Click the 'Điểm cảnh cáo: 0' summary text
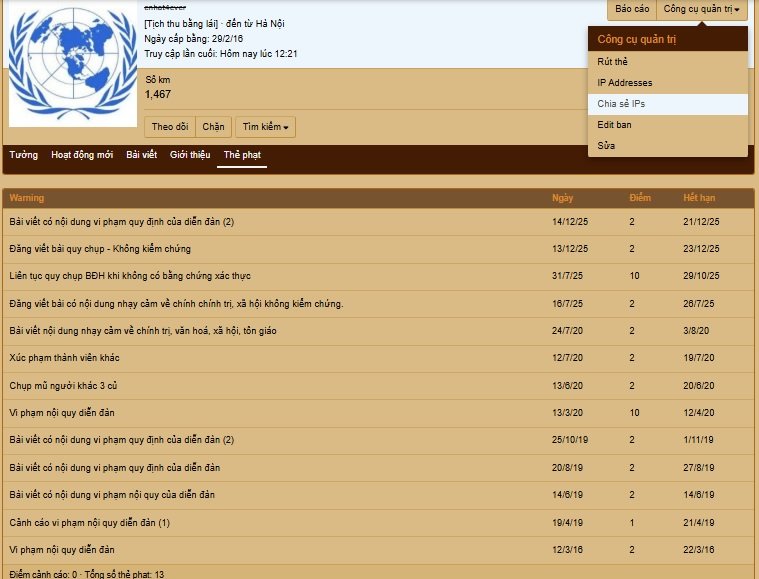The height and width of the screenshot is (579, 759). pos(43,575)
